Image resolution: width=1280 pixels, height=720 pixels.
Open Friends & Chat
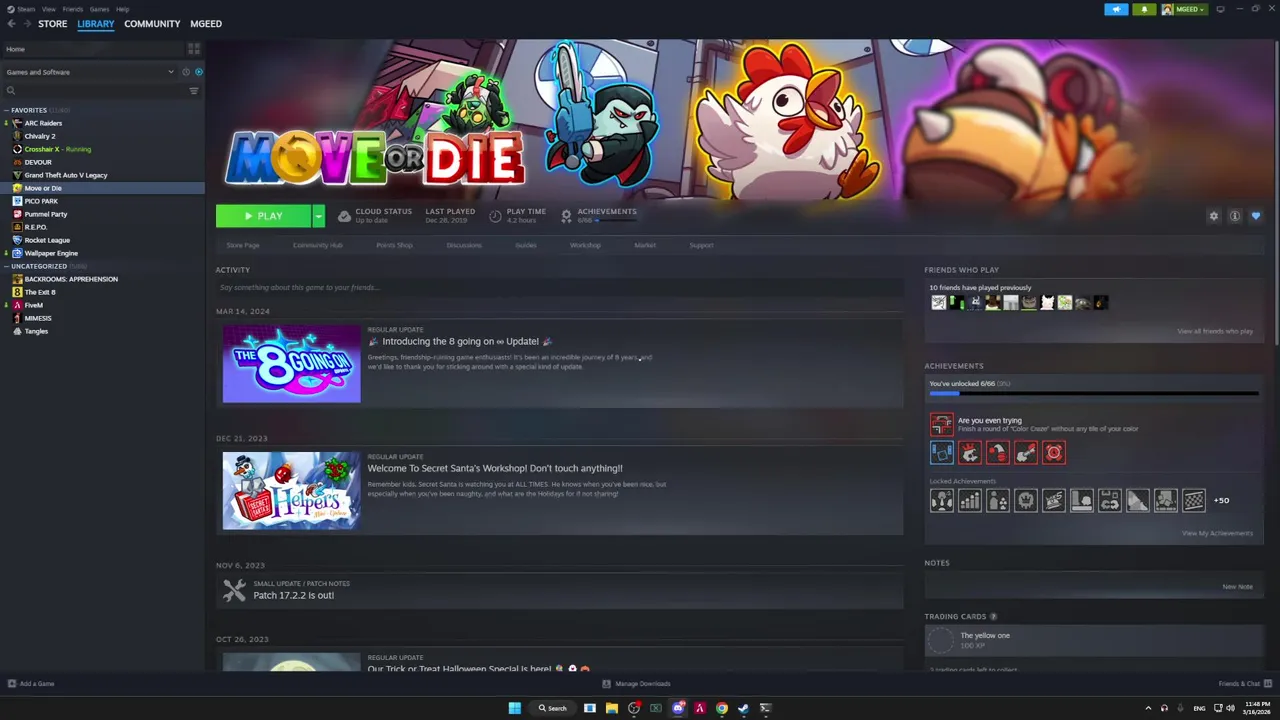(x=1245, y=684)
